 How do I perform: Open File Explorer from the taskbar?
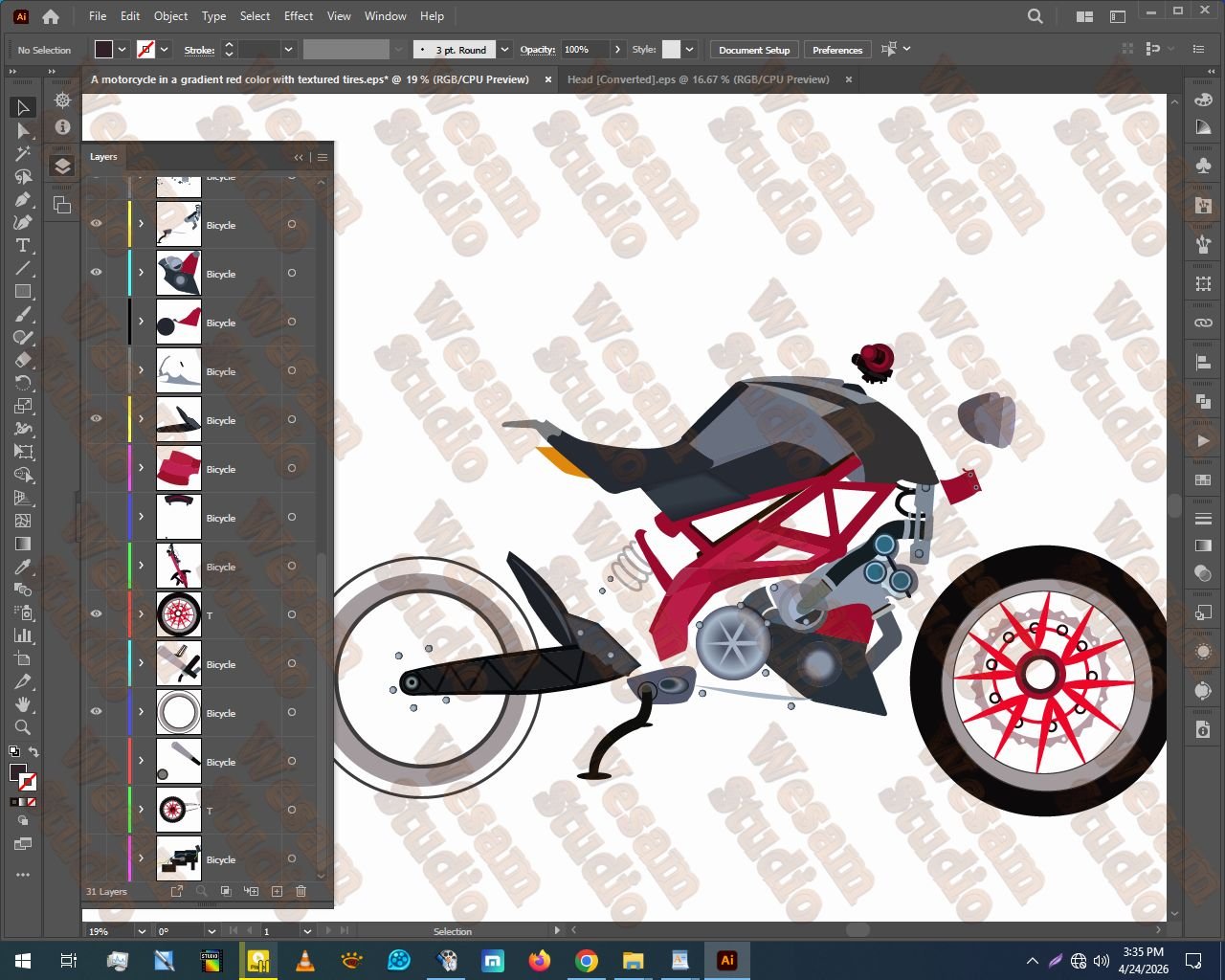click(634, 960)
